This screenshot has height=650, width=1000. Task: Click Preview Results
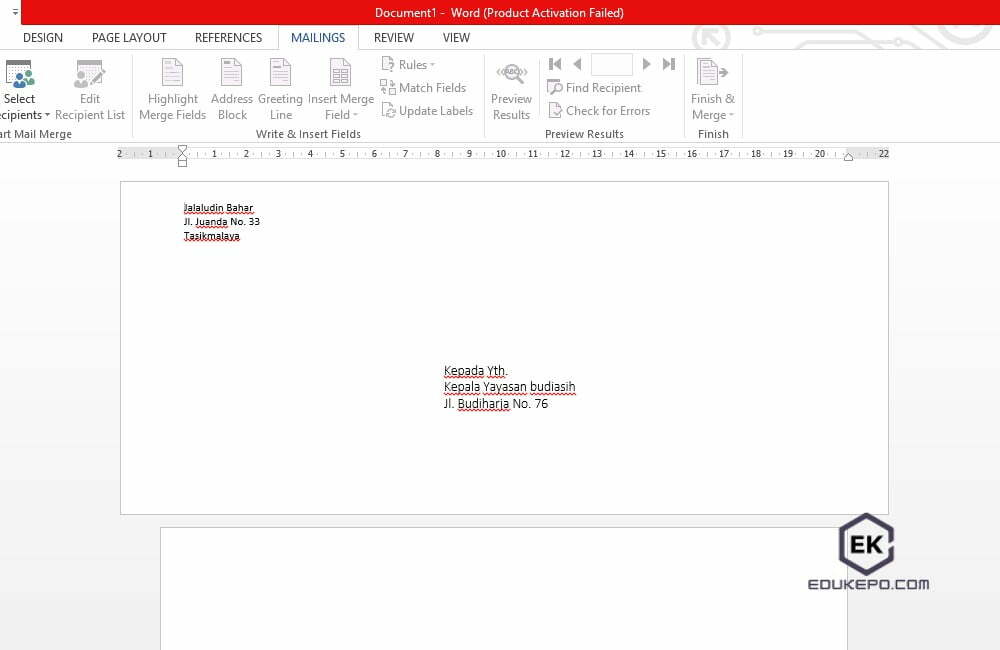tap(511, 88)
